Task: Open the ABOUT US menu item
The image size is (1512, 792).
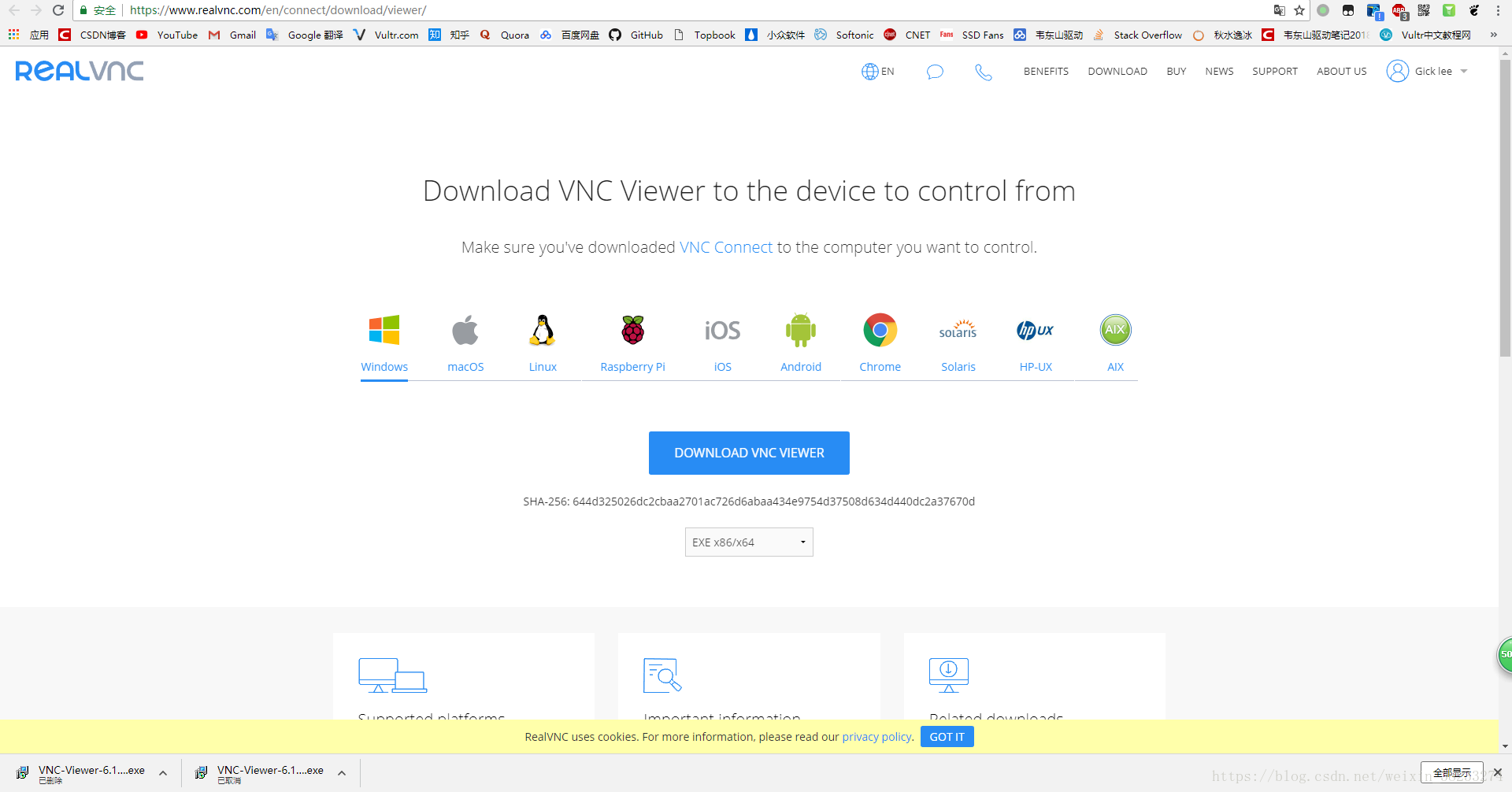Action: [1342, 72]
